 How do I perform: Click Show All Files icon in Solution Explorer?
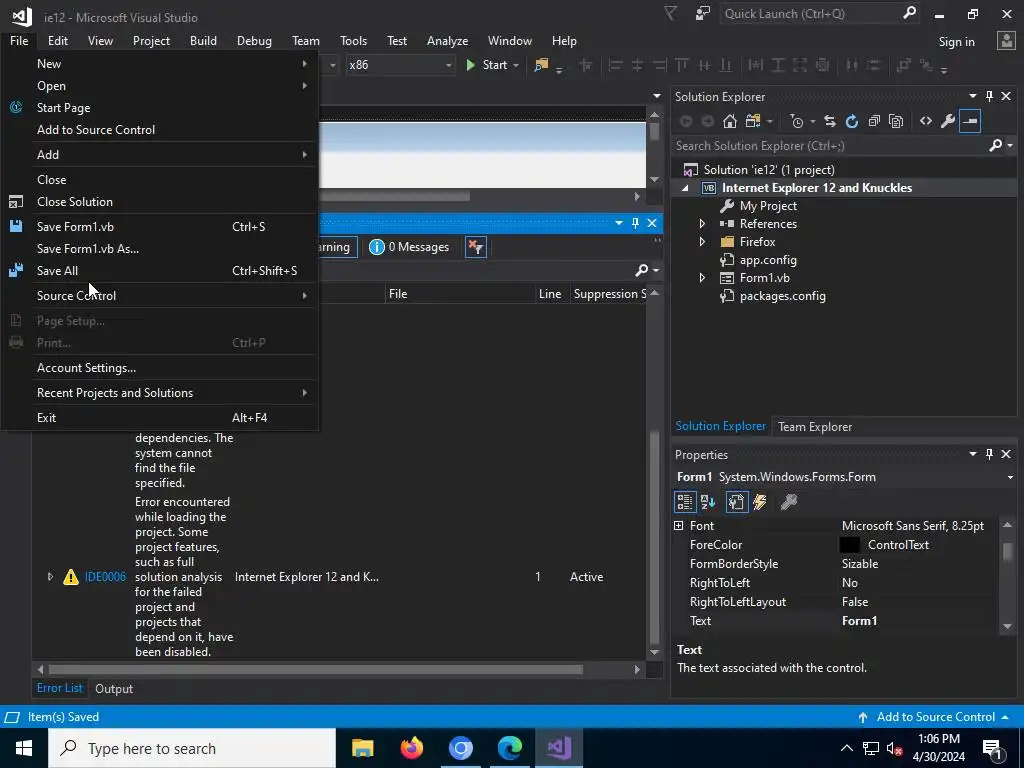coord(896,121)
